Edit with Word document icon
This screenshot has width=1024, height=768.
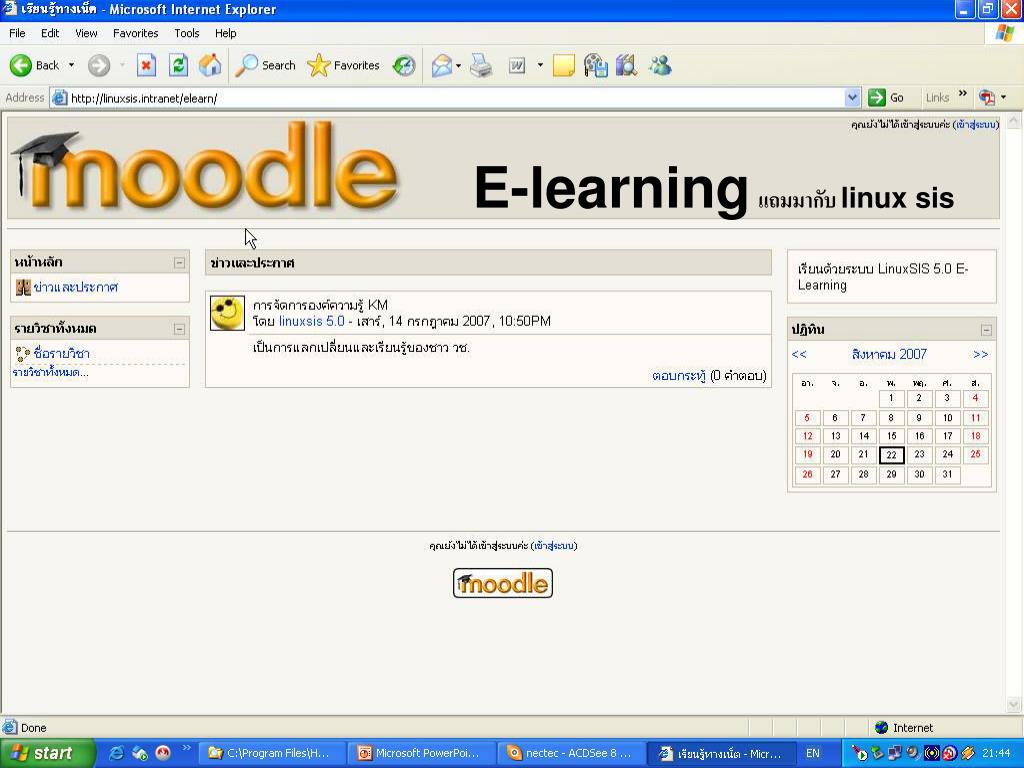(517, 65)
